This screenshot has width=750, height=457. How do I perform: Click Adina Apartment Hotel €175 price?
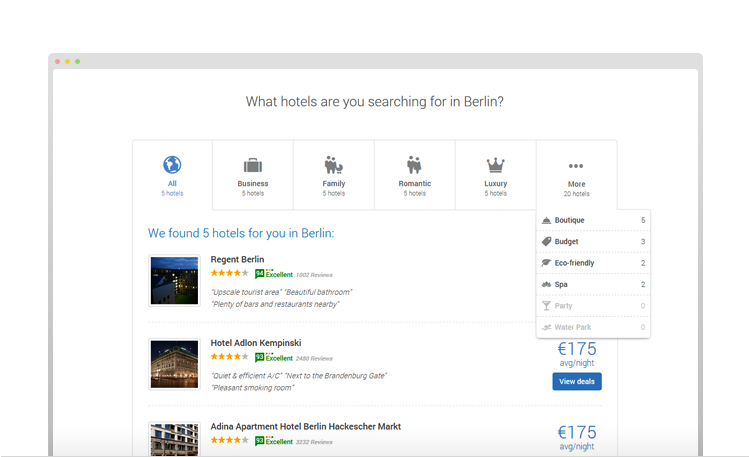[x=577, y=433]
